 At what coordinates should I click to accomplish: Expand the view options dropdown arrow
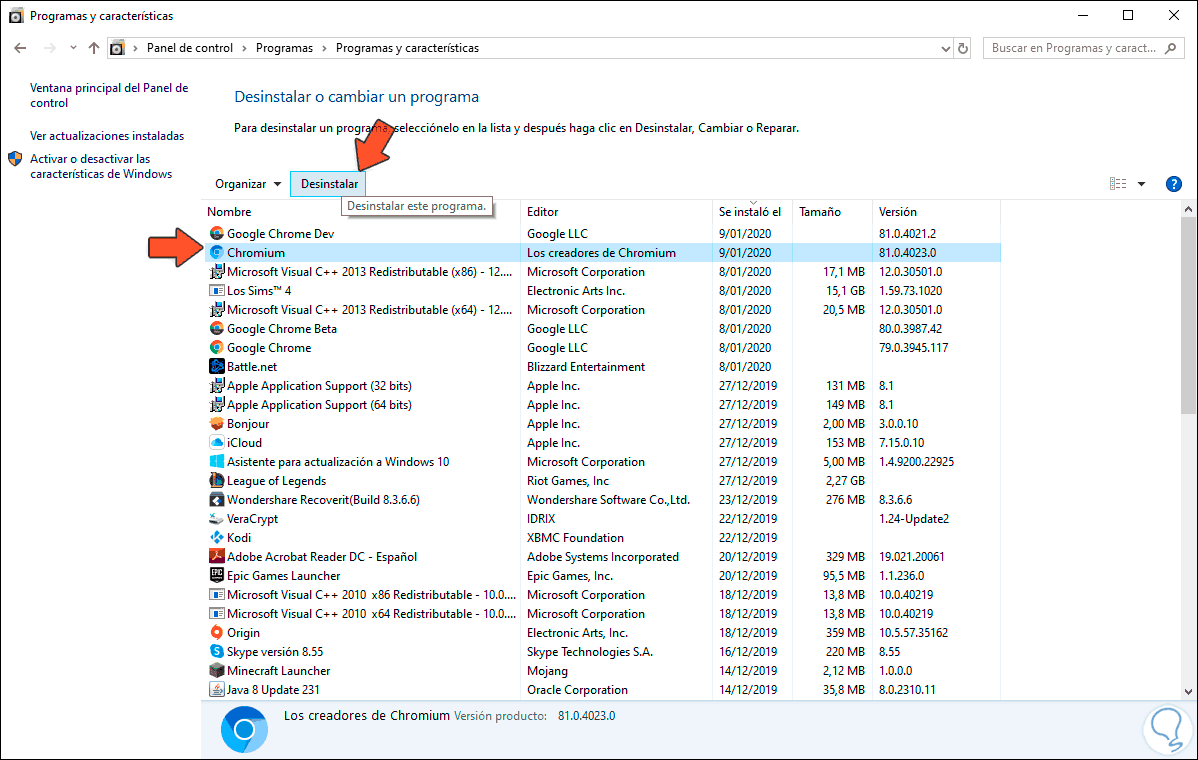point(1141,184)
